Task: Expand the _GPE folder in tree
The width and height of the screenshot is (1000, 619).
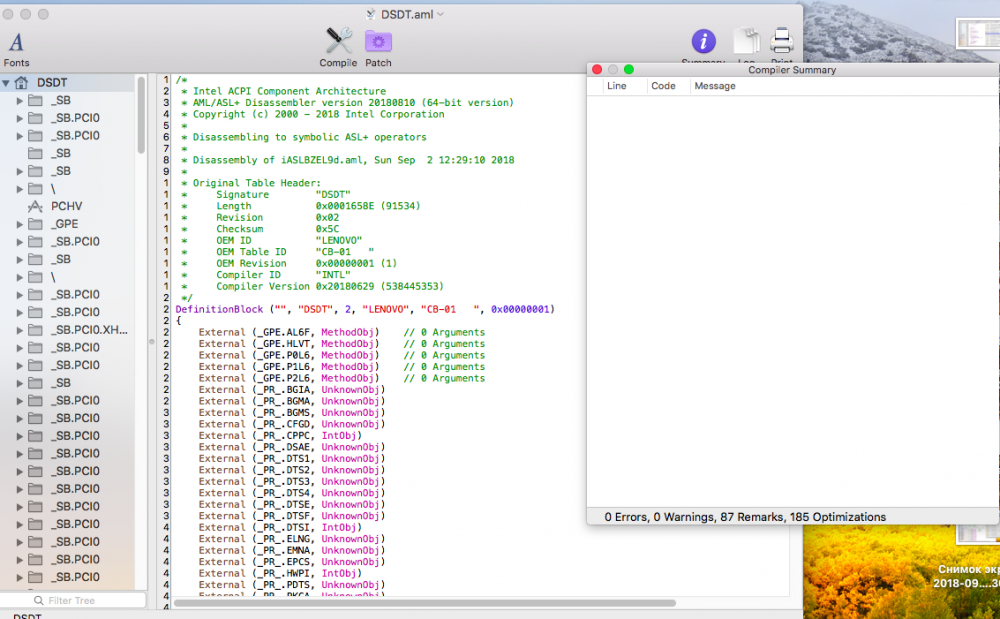Action: click(x=20, y=224)
